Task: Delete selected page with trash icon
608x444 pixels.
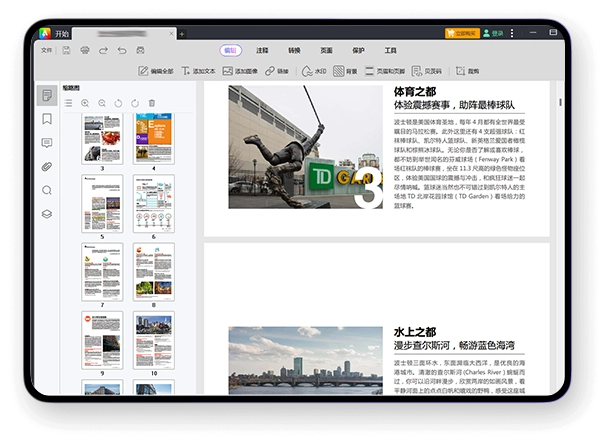Action: [x=152, y=103]
